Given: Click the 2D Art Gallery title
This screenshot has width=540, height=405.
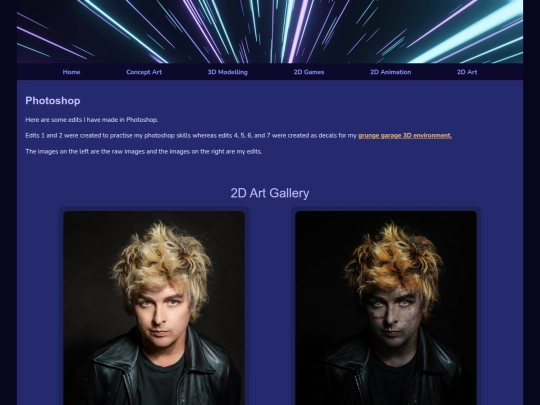Looking at the screenshot, I should click(x=270, y=193).
